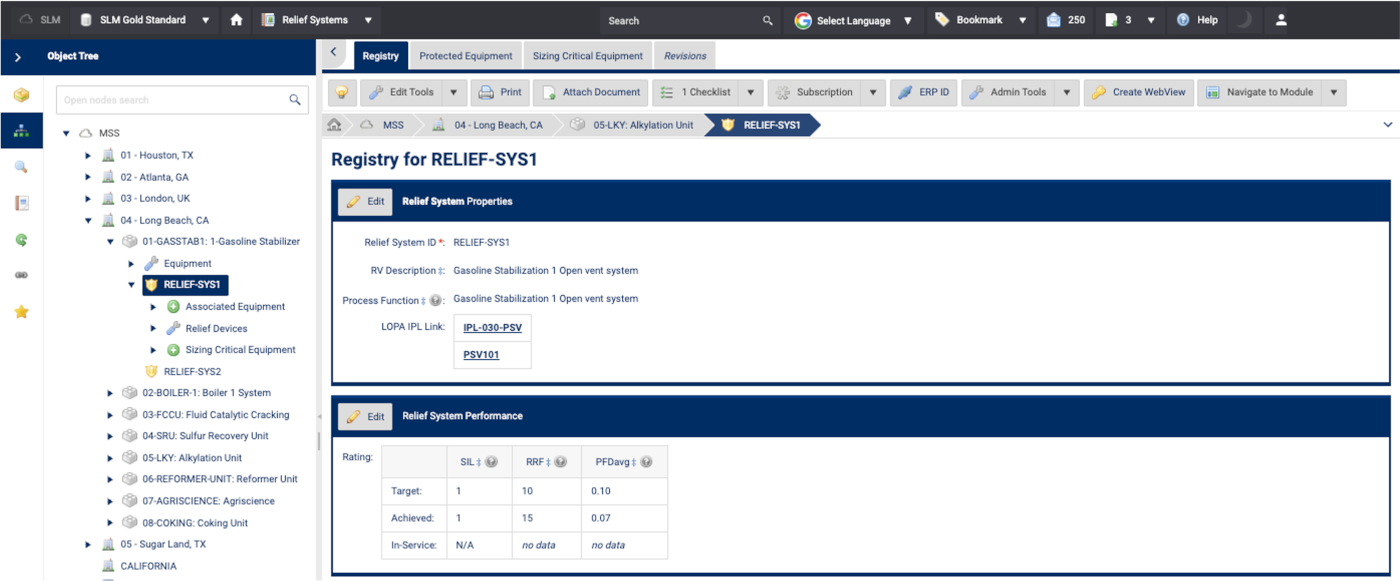Click the home icon in top bar

(x=236, y=20)
